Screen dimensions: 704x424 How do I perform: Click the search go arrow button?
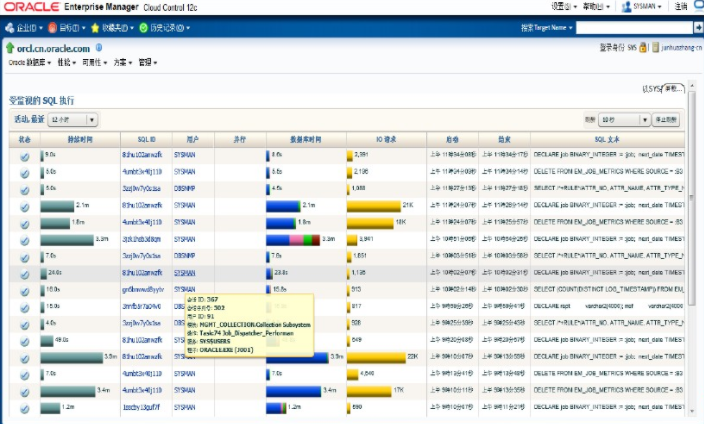[698, 27]
